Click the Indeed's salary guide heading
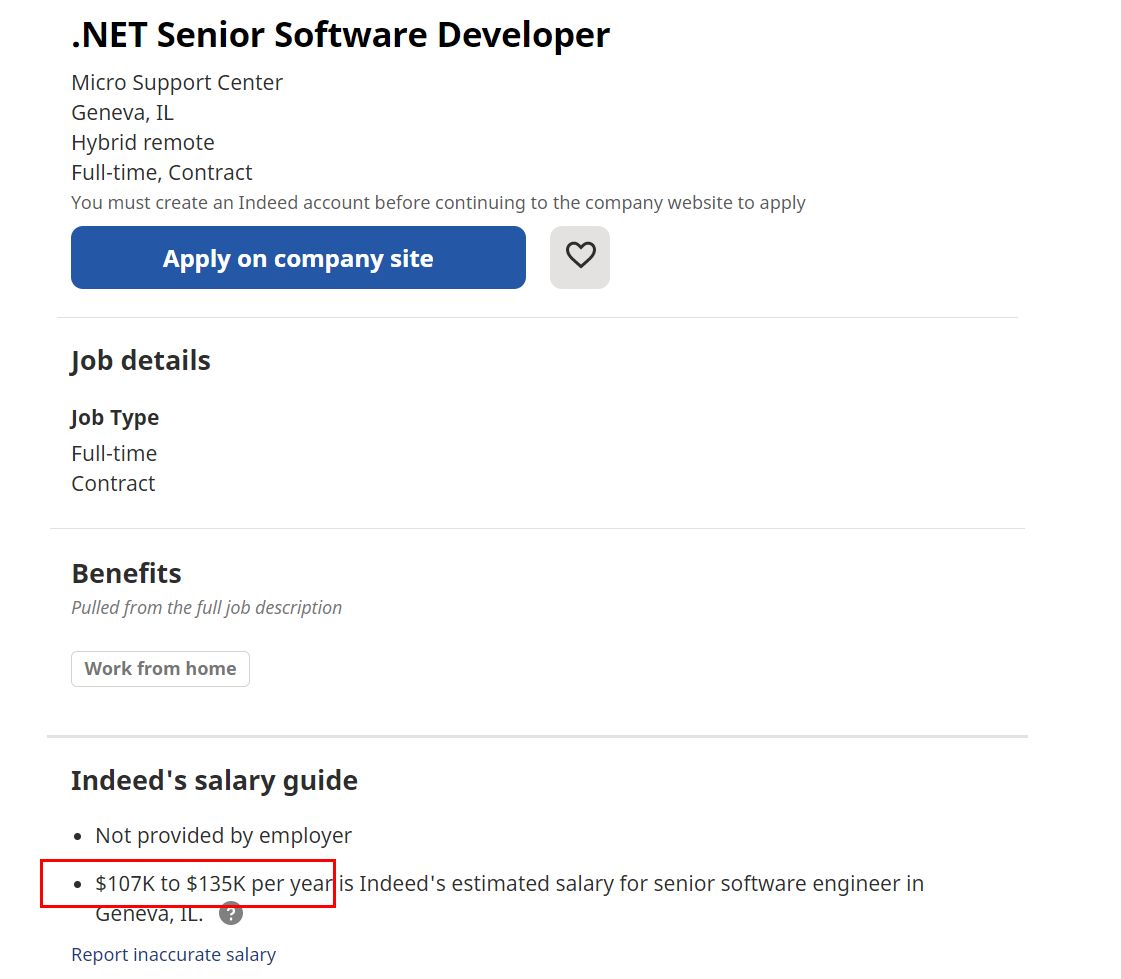Viewport: 1121px width, 979px height. [214, 781]
